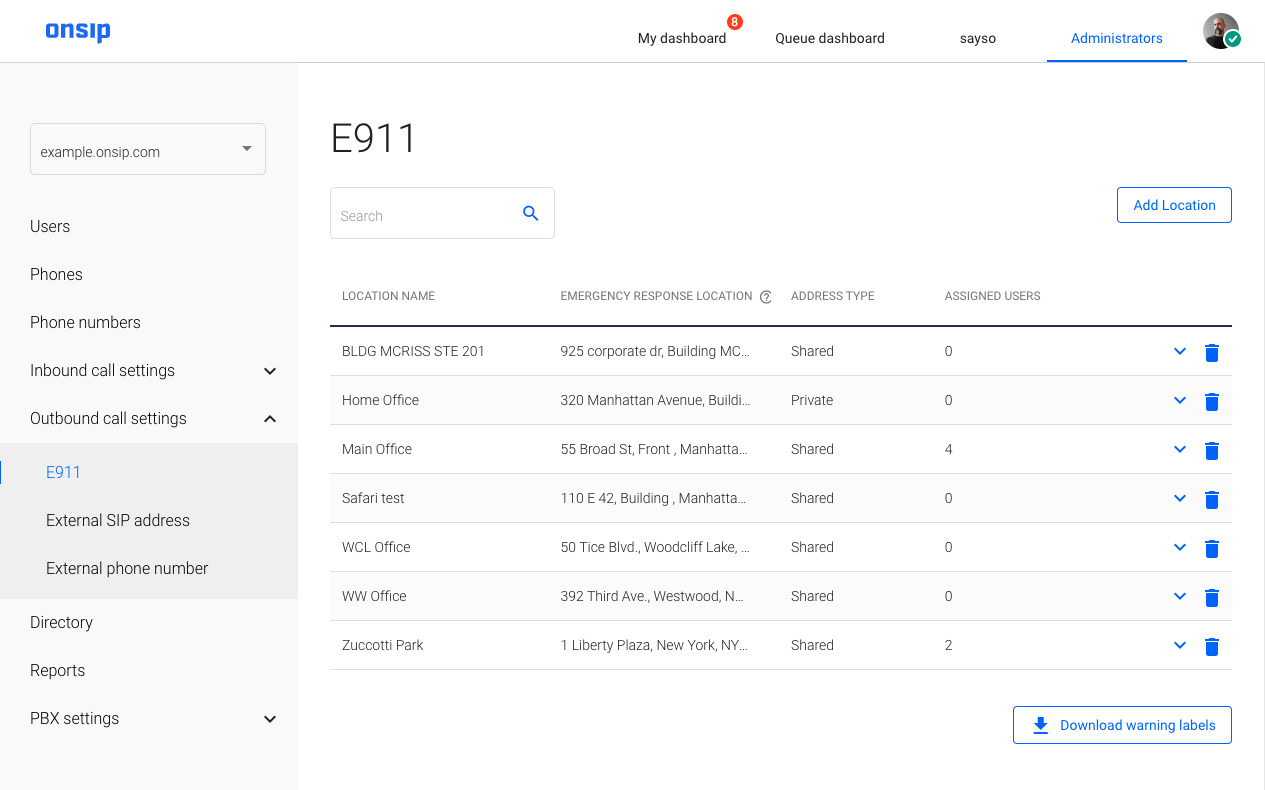Sort by Address Type column header

pos(833,296)
